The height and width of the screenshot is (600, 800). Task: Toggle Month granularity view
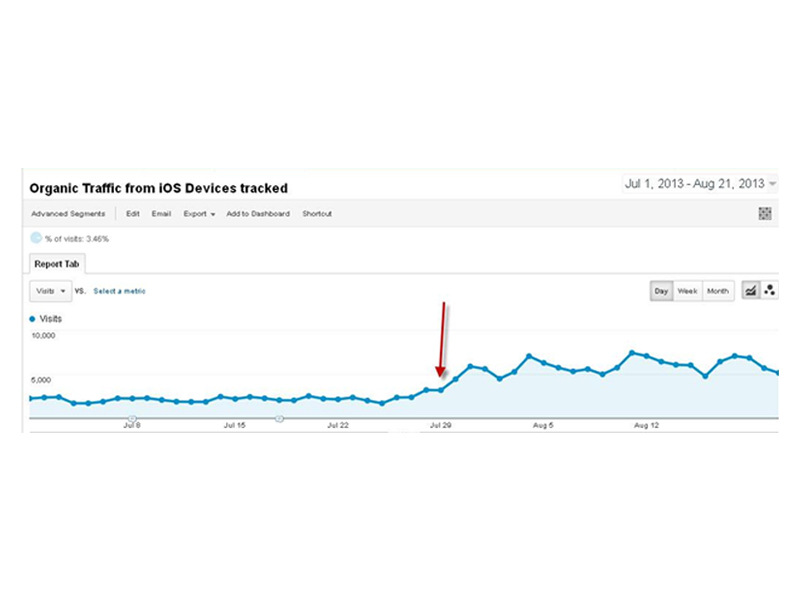(x=717, y=291)
